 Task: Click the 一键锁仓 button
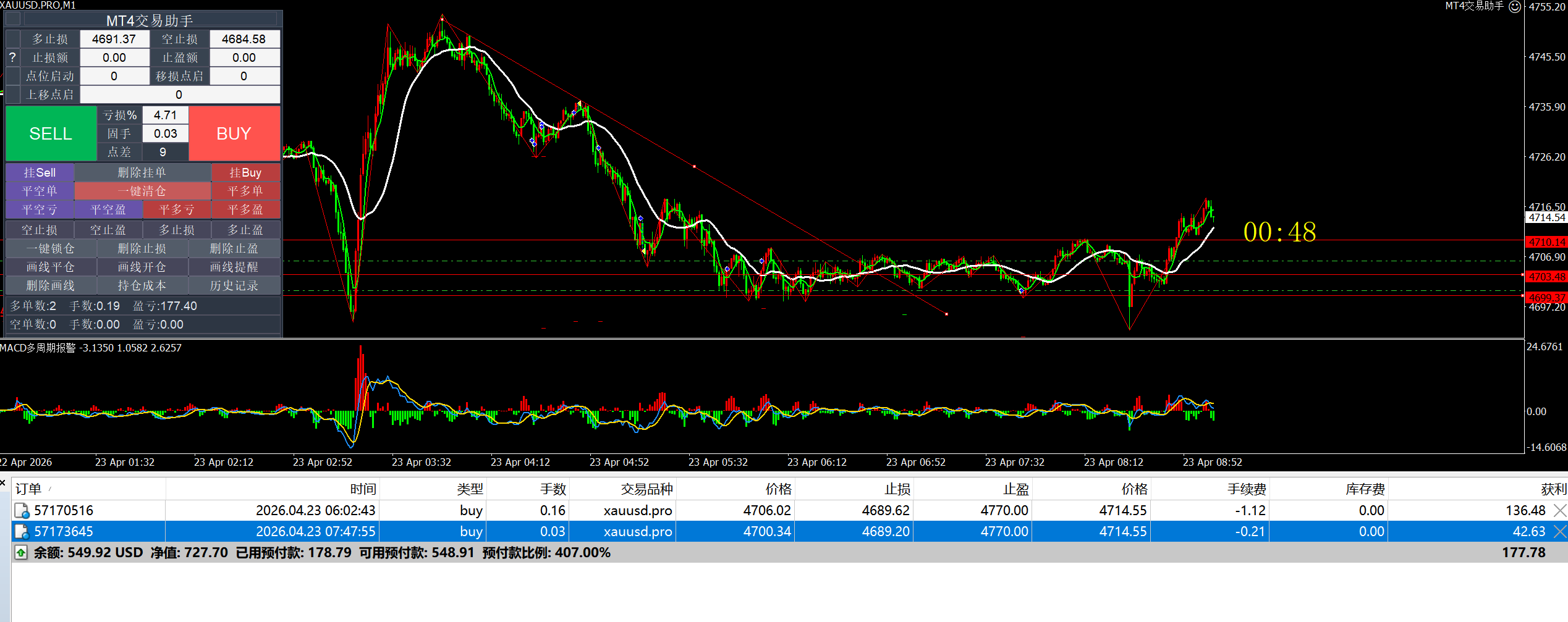click(51, 249)
